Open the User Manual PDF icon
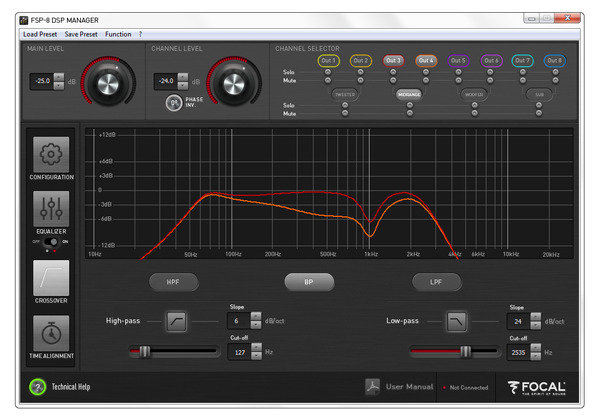600x420 pixels. [372, 387]
